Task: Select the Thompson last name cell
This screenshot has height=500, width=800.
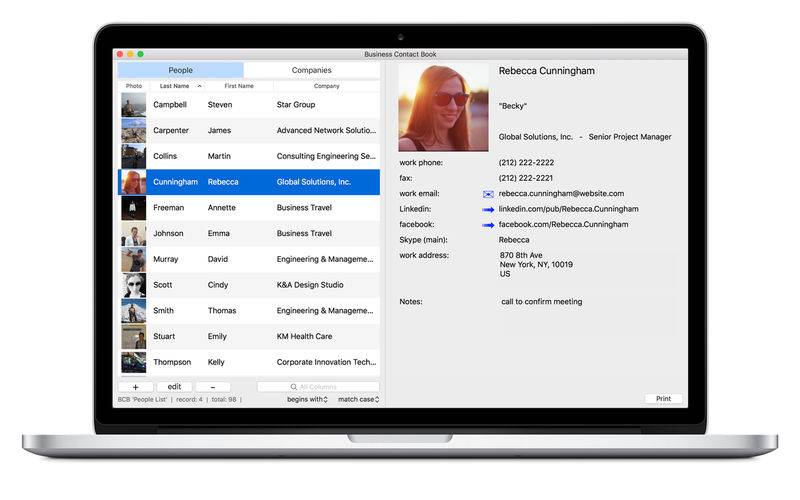Action: pos(172,362)
